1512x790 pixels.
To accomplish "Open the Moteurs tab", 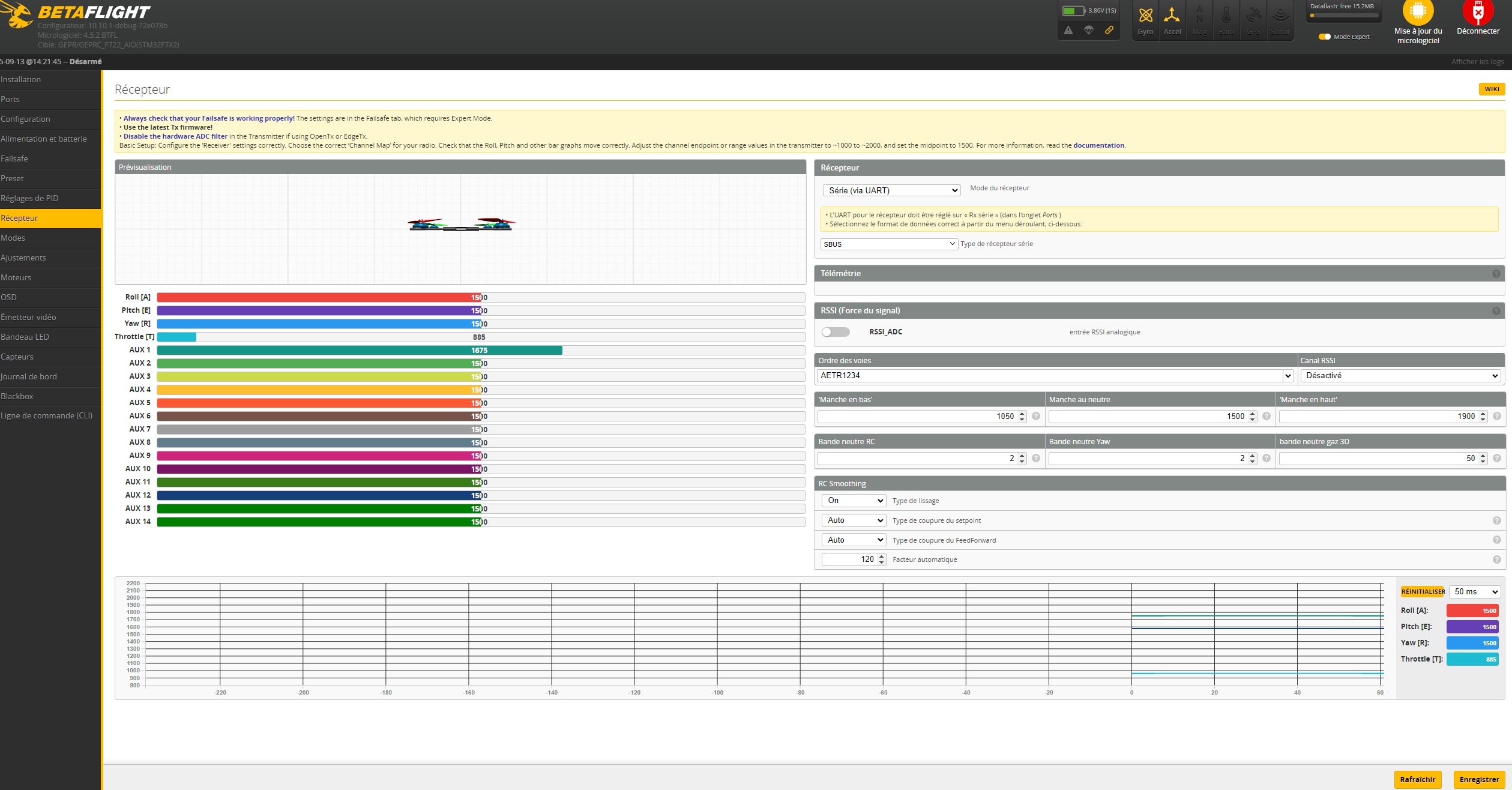I will 16,277.
